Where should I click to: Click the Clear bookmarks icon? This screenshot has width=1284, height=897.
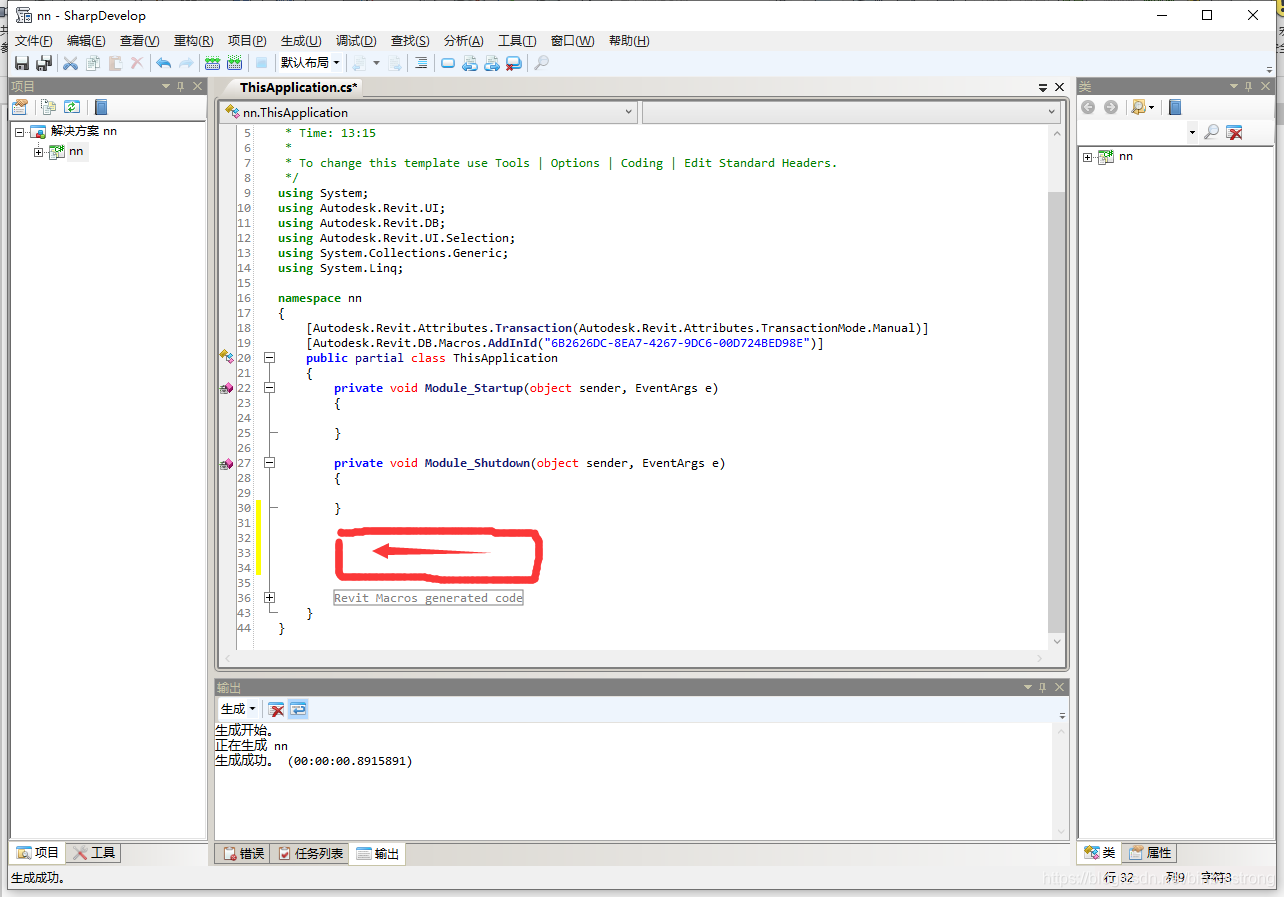click(514, 63)
